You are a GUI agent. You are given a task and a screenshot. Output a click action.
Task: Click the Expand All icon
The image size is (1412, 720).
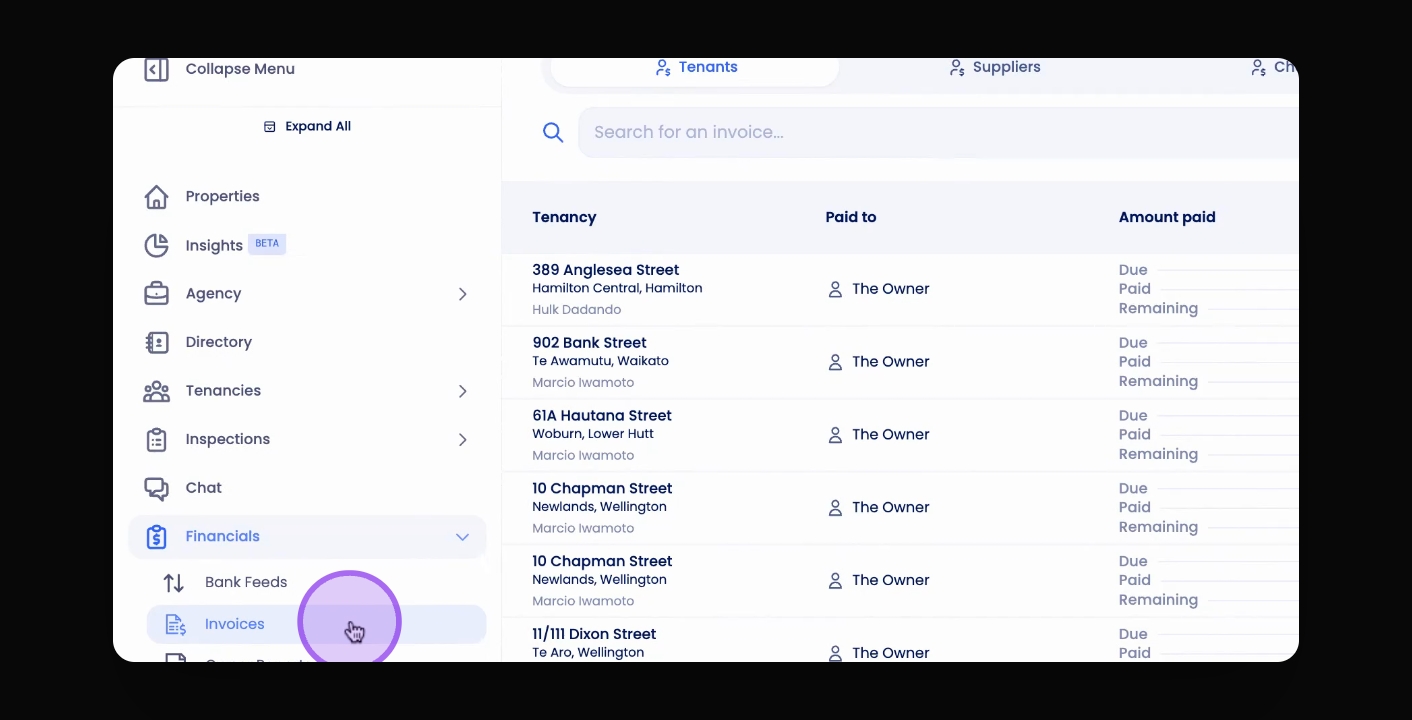tap(269, 127)
